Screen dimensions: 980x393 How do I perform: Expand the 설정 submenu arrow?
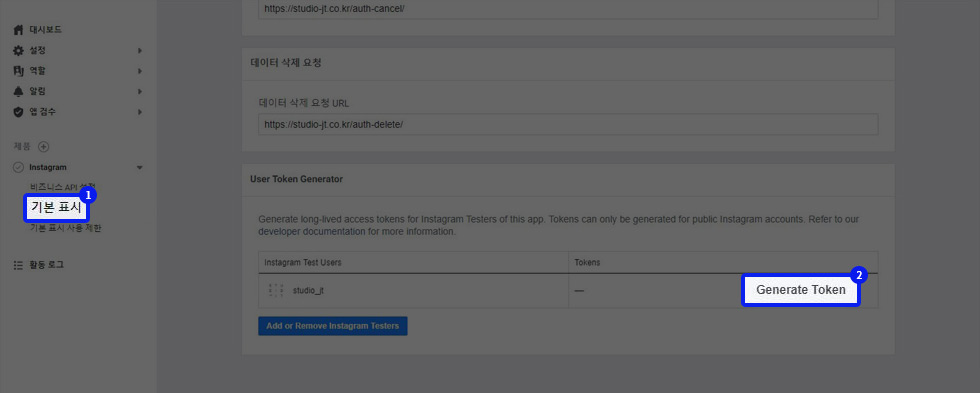(x=140, y=50)
